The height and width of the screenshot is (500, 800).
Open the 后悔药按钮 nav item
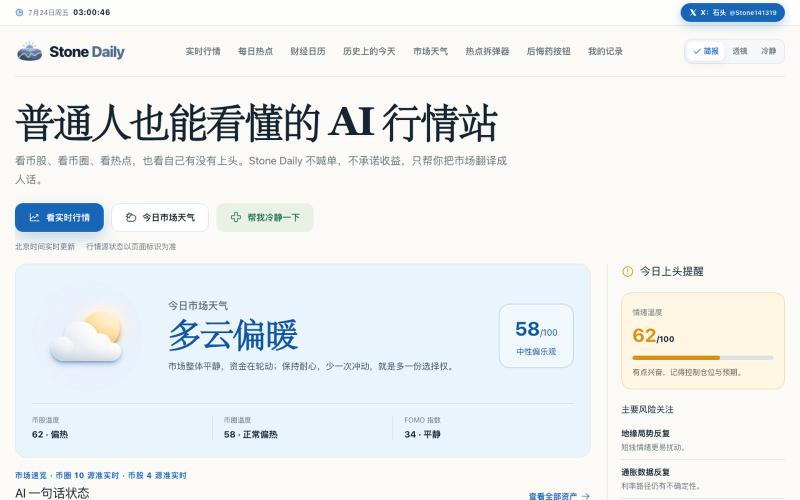(x=548, y=51)
